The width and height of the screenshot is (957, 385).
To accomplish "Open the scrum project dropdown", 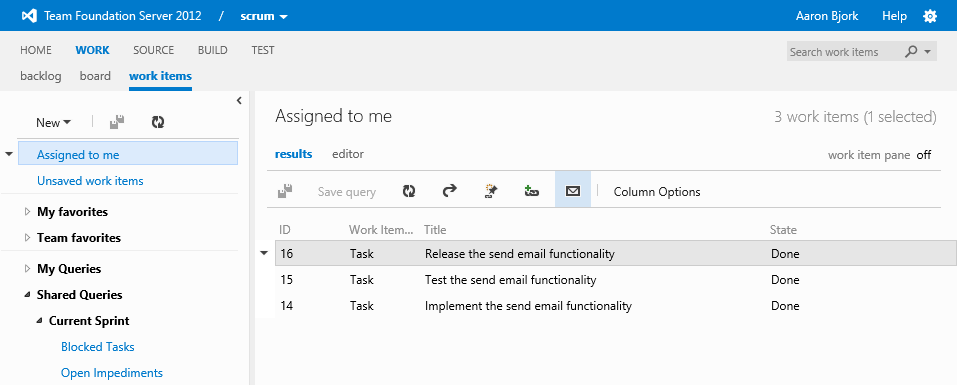I will click(x=264, y=16).
